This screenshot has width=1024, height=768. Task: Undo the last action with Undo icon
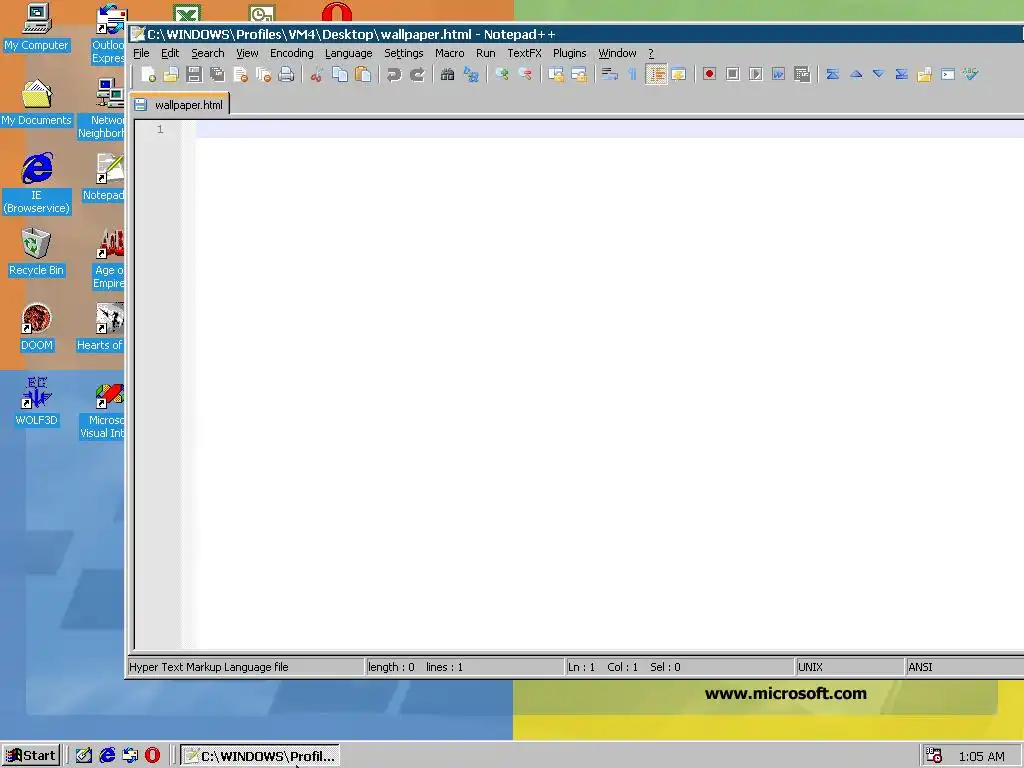coord(394,74)
